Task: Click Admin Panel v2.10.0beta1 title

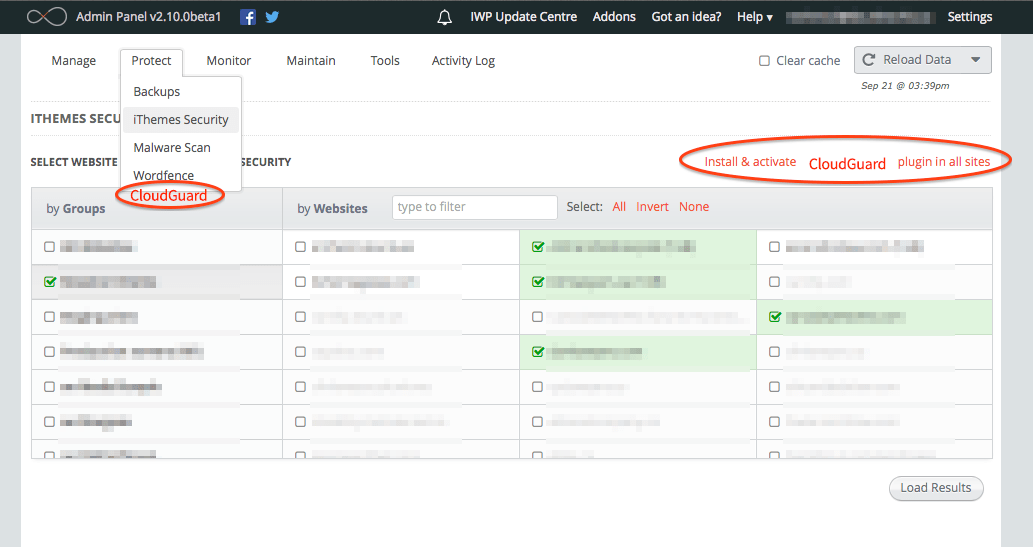Action: click(x=148, y=17)
